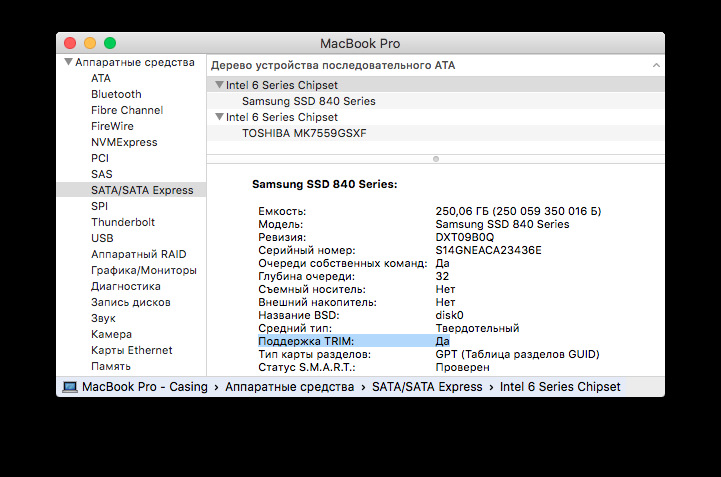Click MacBook Pro - Casing in path bar
Viewport: 721px width, 477px height.
pos(145,387)
